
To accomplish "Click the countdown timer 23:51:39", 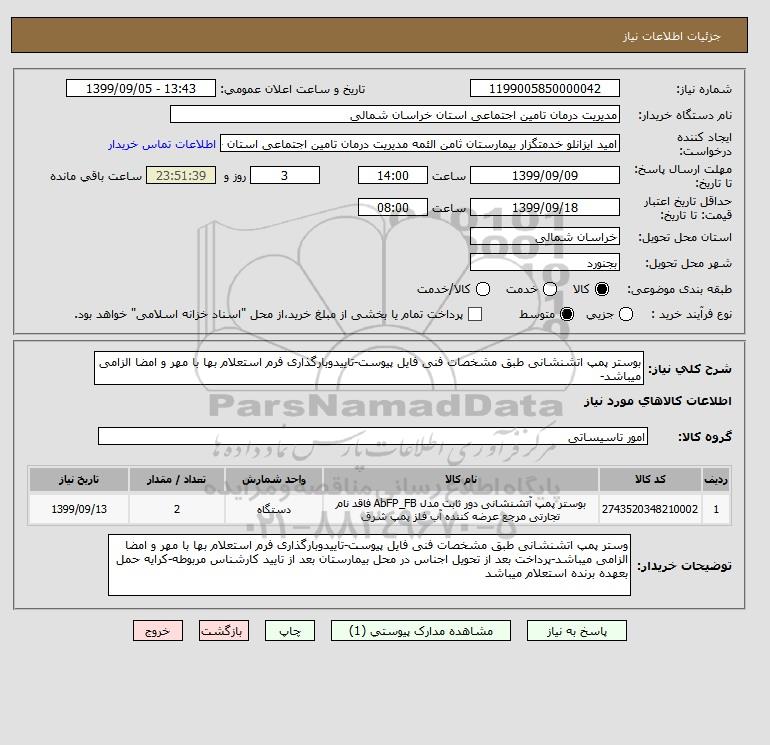I will (181, 175).
